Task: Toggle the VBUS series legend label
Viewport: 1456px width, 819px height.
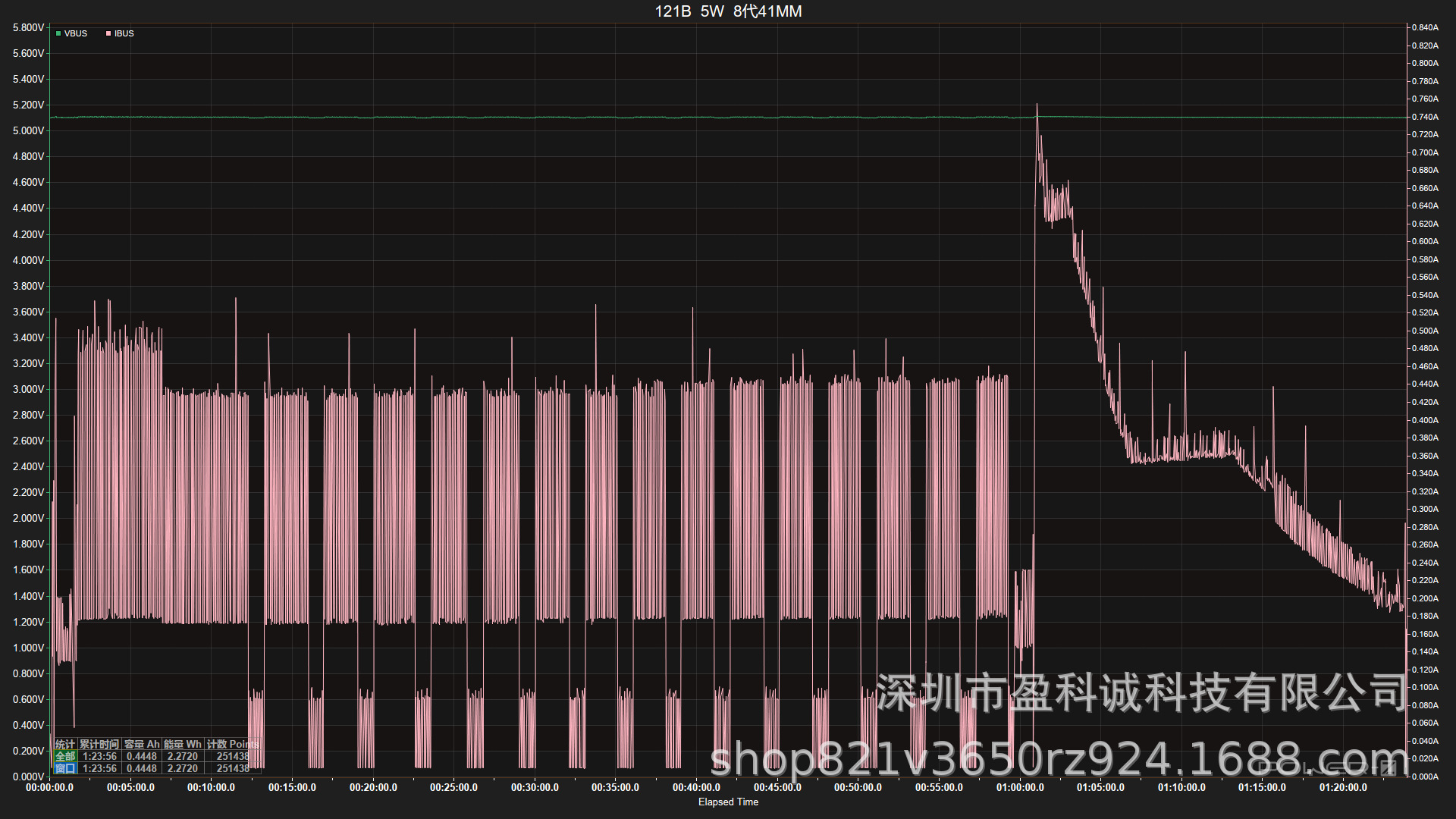Action: (x=76, y=33)
